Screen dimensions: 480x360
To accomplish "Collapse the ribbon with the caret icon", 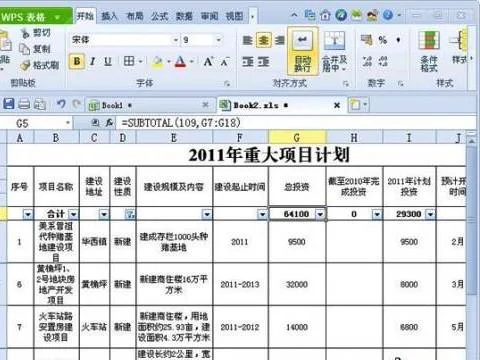I will pos(294,15).
